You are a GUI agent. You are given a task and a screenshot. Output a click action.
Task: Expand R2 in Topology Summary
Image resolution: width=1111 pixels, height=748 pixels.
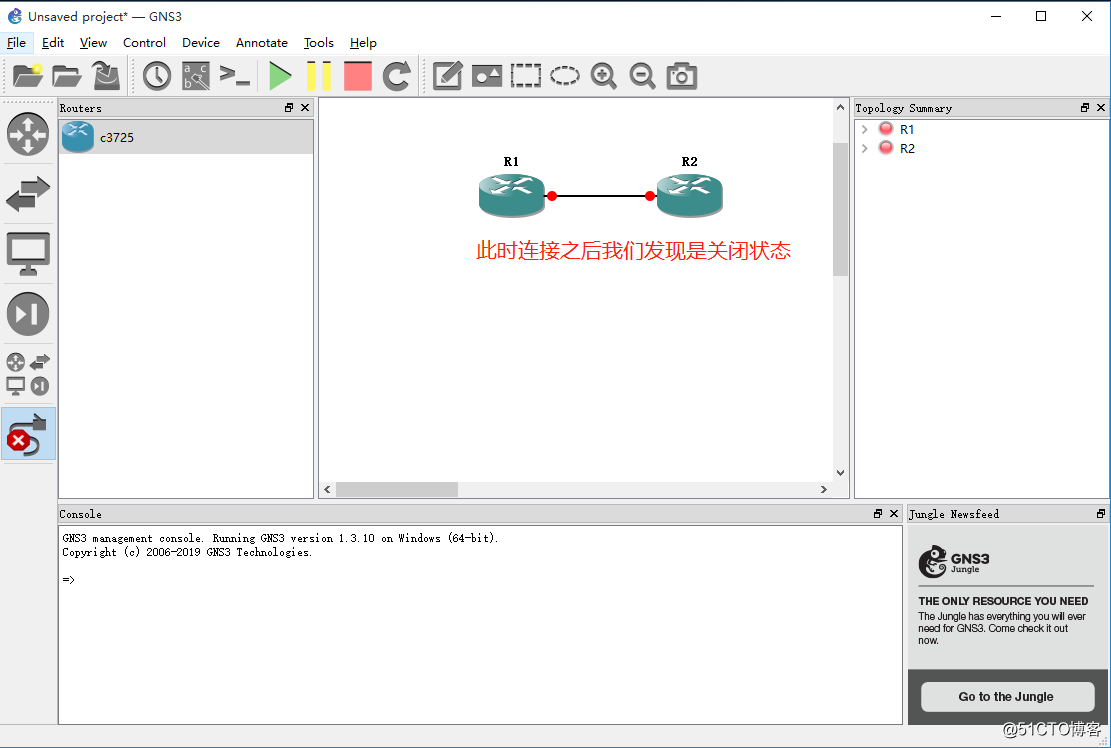(864, 149)
